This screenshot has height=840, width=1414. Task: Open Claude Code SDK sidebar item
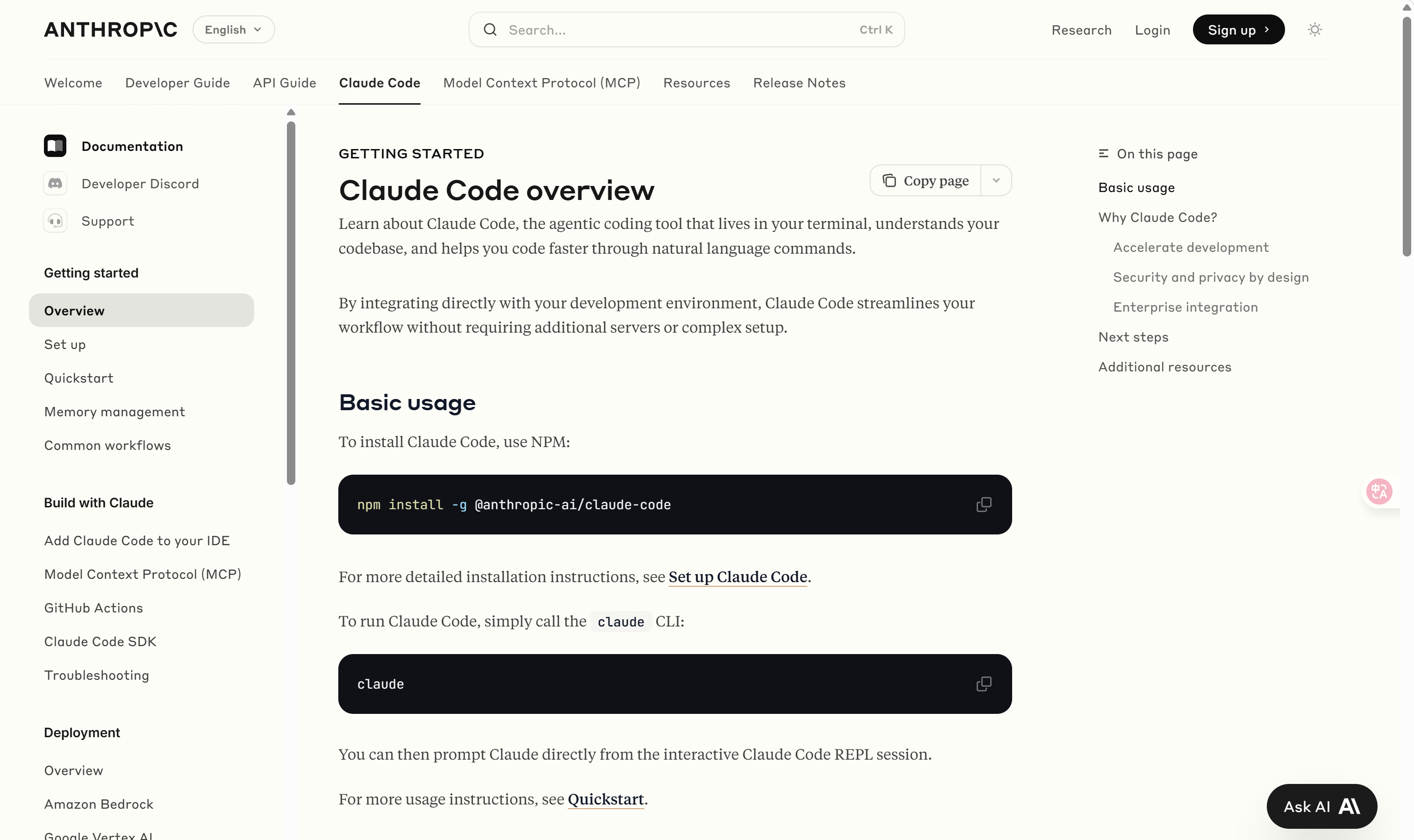click(x=100, y=641)
